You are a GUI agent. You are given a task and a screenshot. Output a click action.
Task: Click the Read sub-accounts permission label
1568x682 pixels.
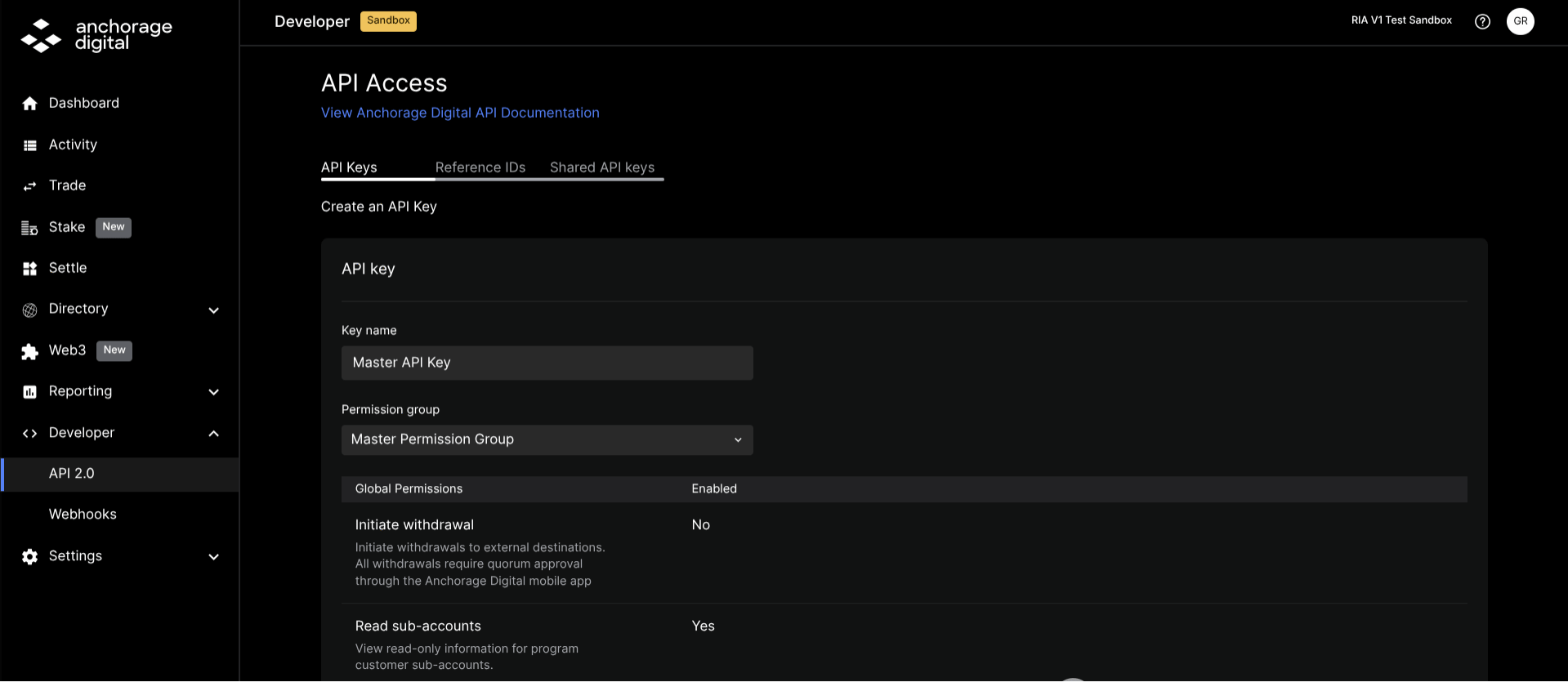418,626
